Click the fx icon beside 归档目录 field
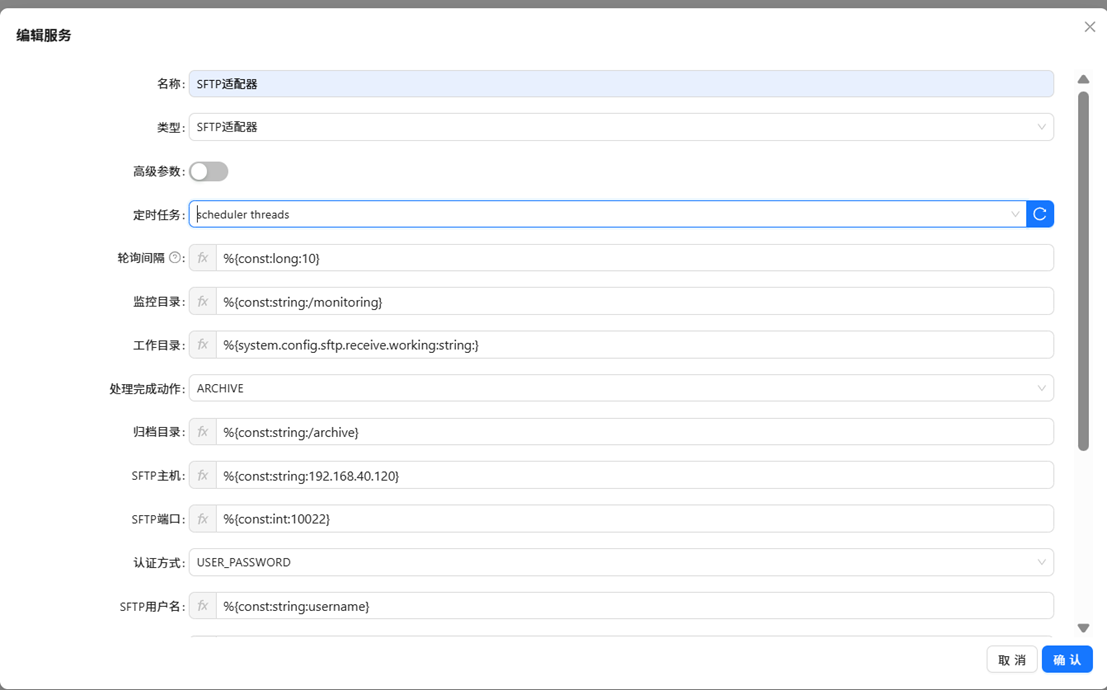This screenshot has height=690, width=1107. click(203, 432)
